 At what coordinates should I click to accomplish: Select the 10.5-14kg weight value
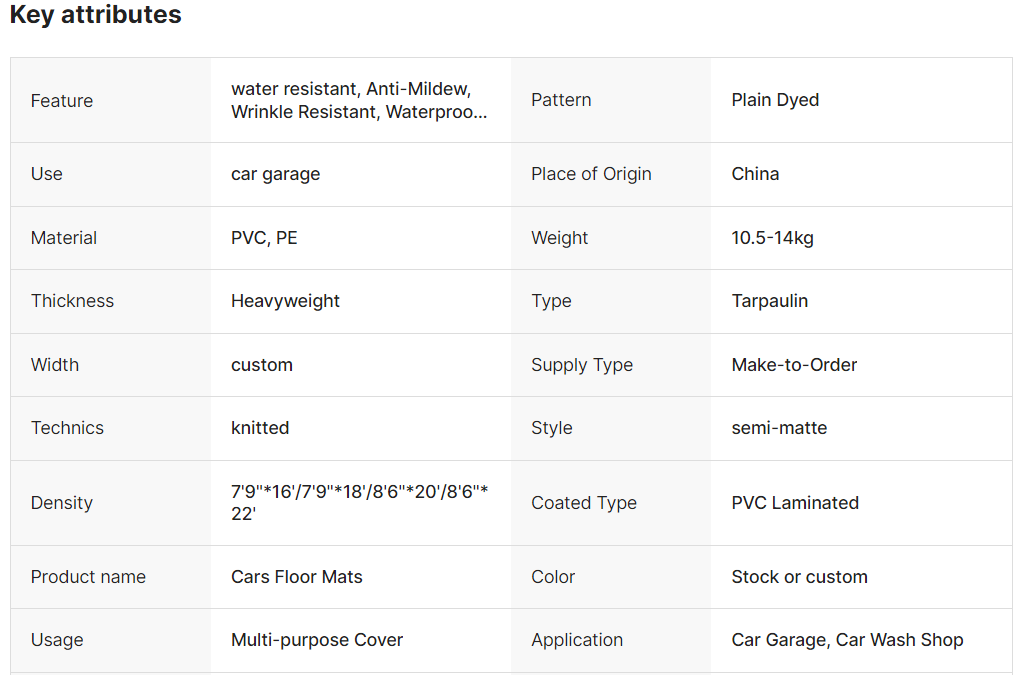(772, 238)
